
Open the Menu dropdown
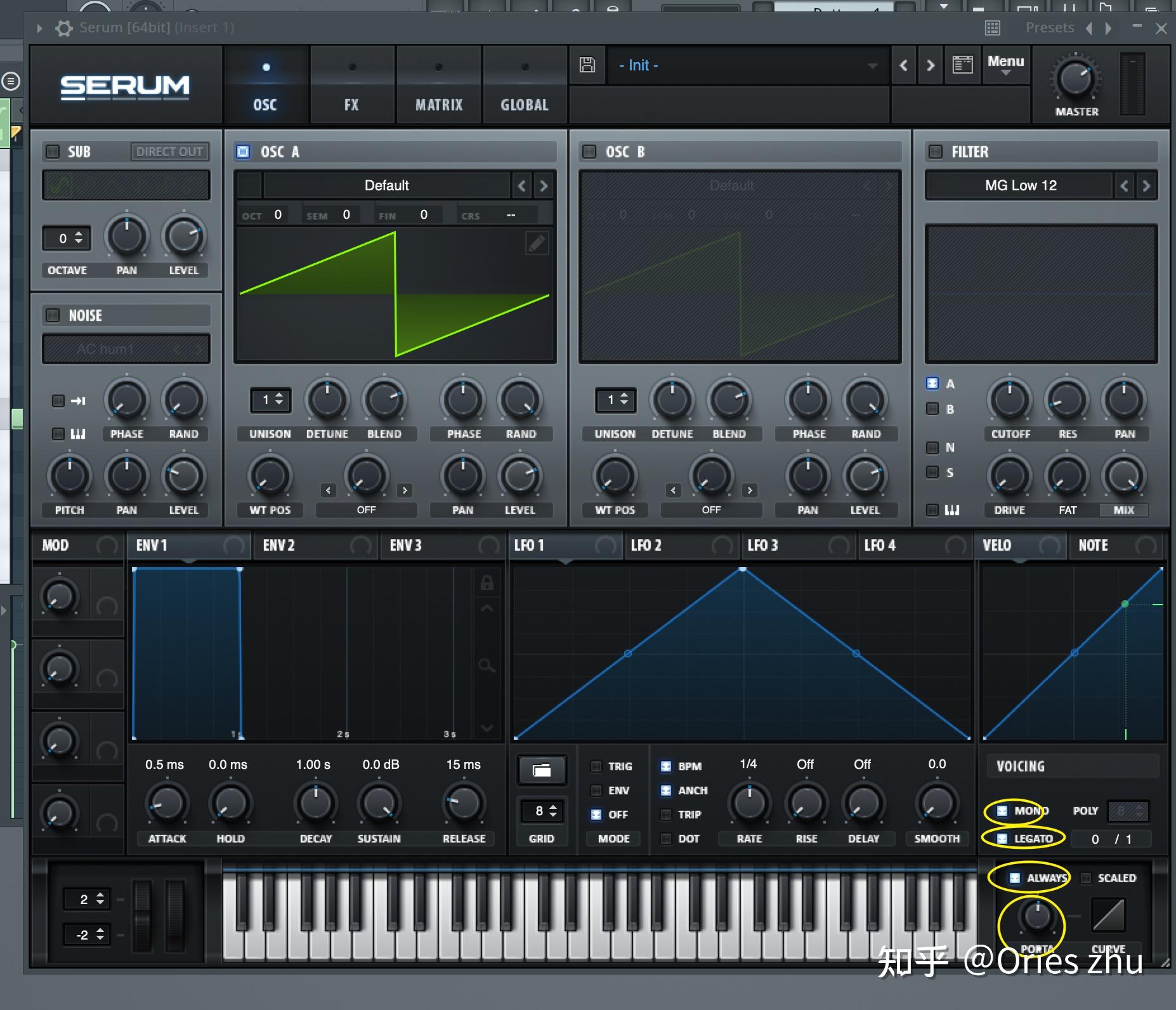[1005, 65]
